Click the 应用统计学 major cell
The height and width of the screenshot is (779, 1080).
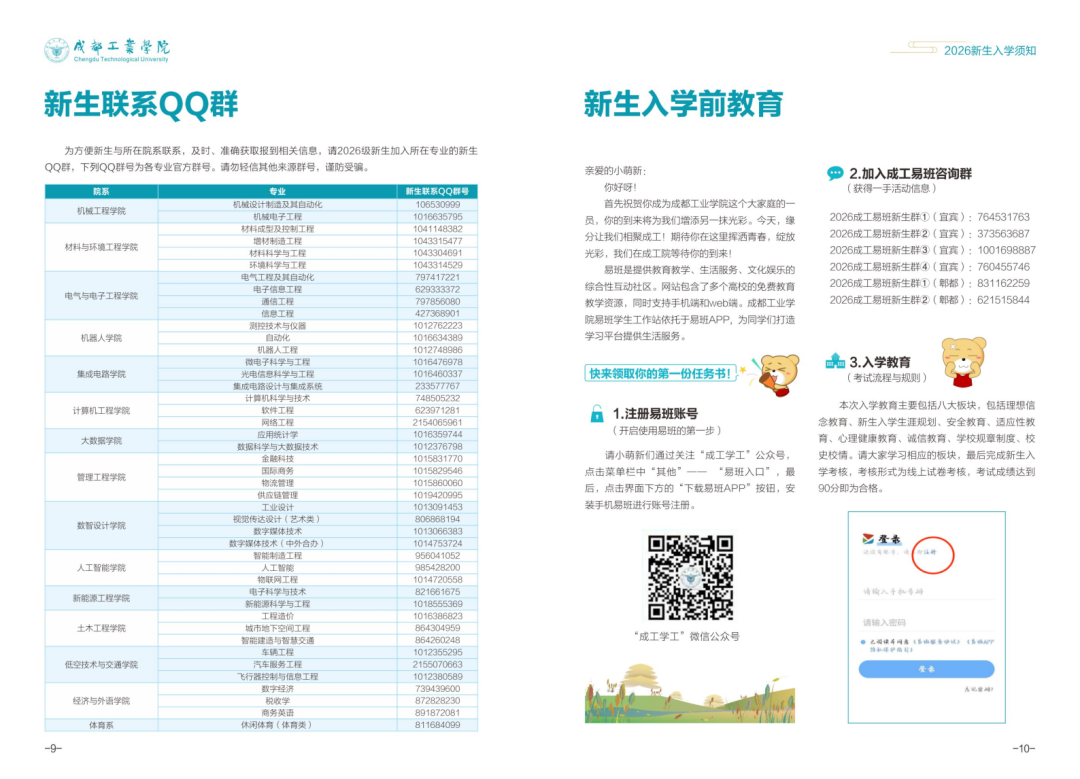278,435
